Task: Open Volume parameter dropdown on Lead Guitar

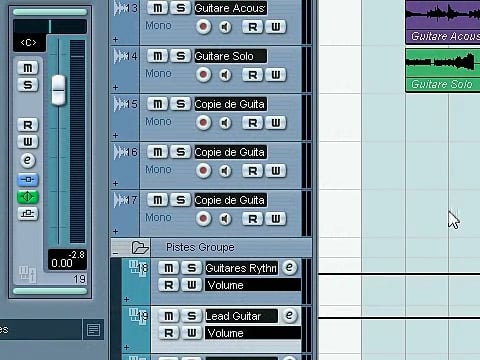Action: 253,333
